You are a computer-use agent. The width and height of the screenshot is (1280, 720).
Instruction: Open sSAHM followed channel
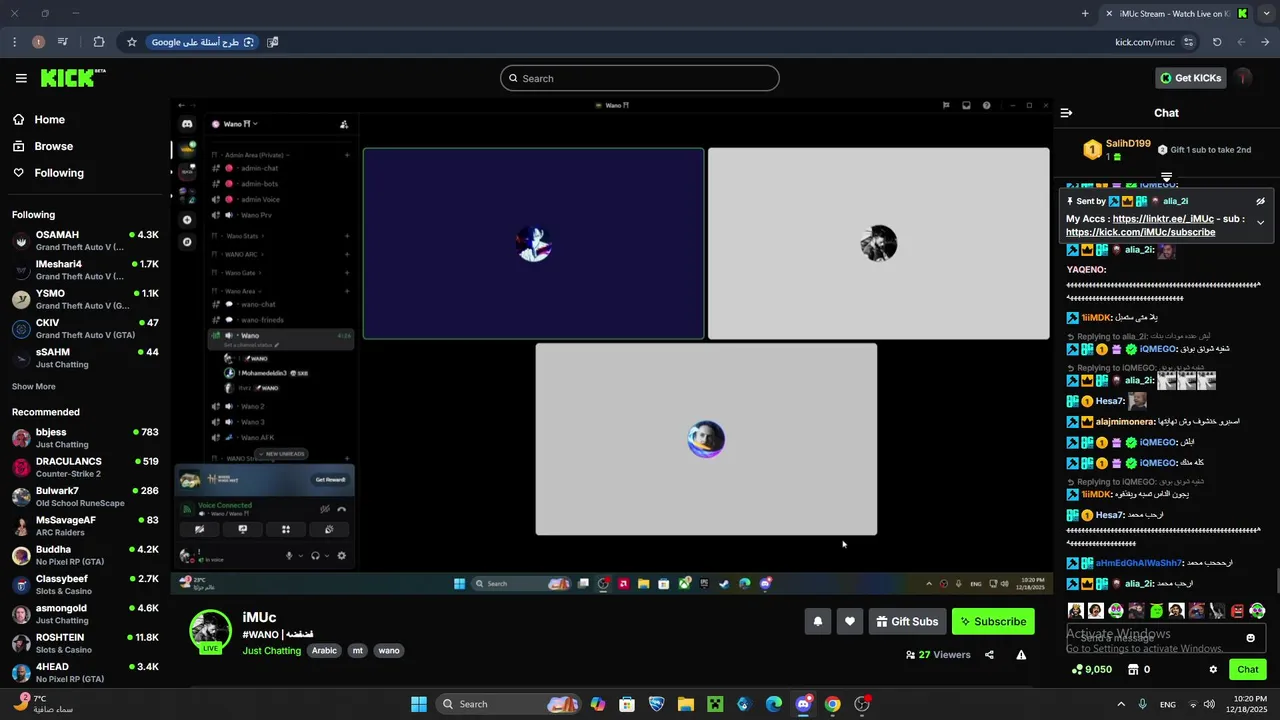tap(85, 358)
